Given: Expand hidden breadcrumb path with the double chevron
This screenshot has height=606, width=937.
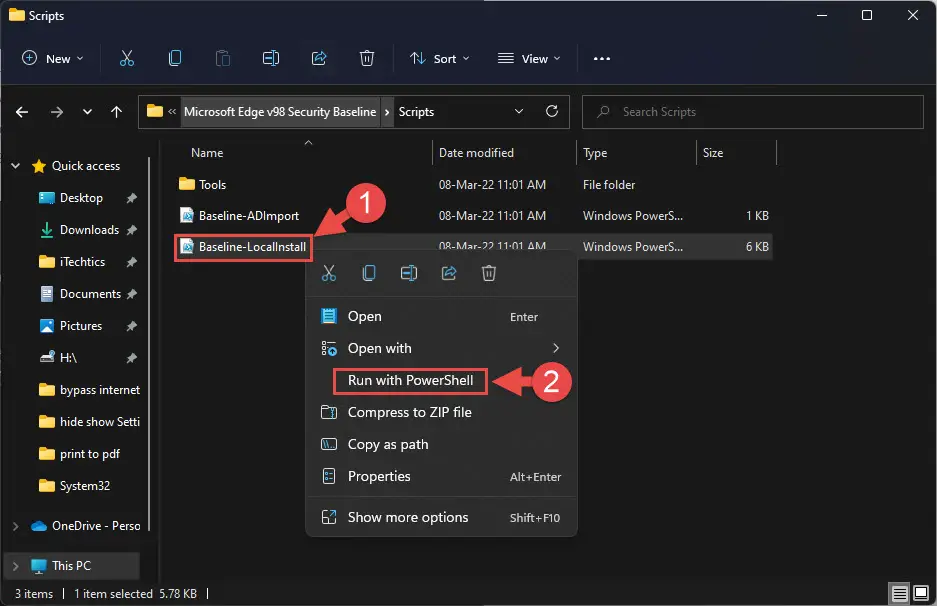Looking at the screenshot, I should (172, 112).
